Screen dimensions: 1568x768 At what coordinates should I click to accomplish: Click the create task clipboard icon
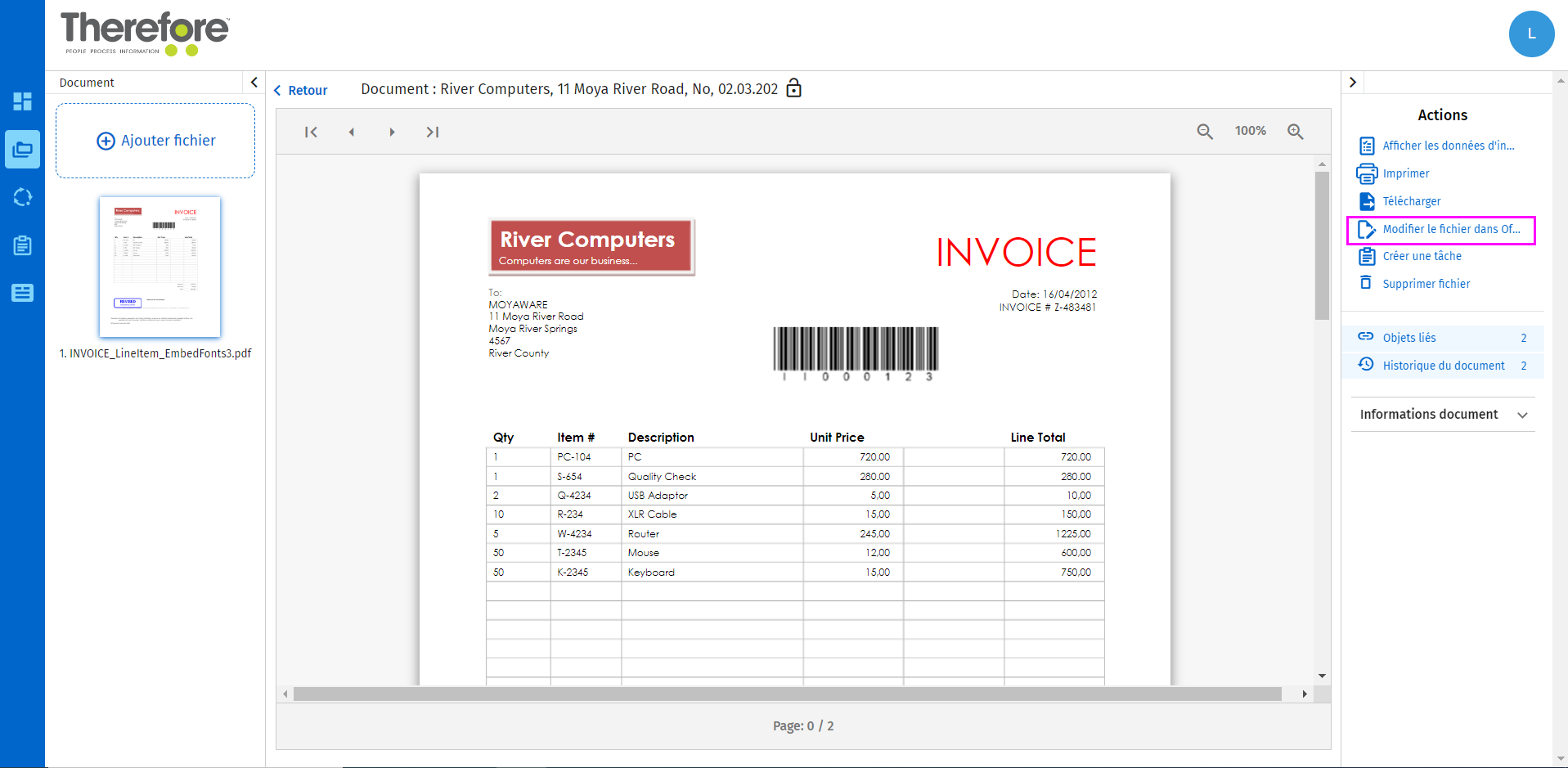coord(1367,256)
